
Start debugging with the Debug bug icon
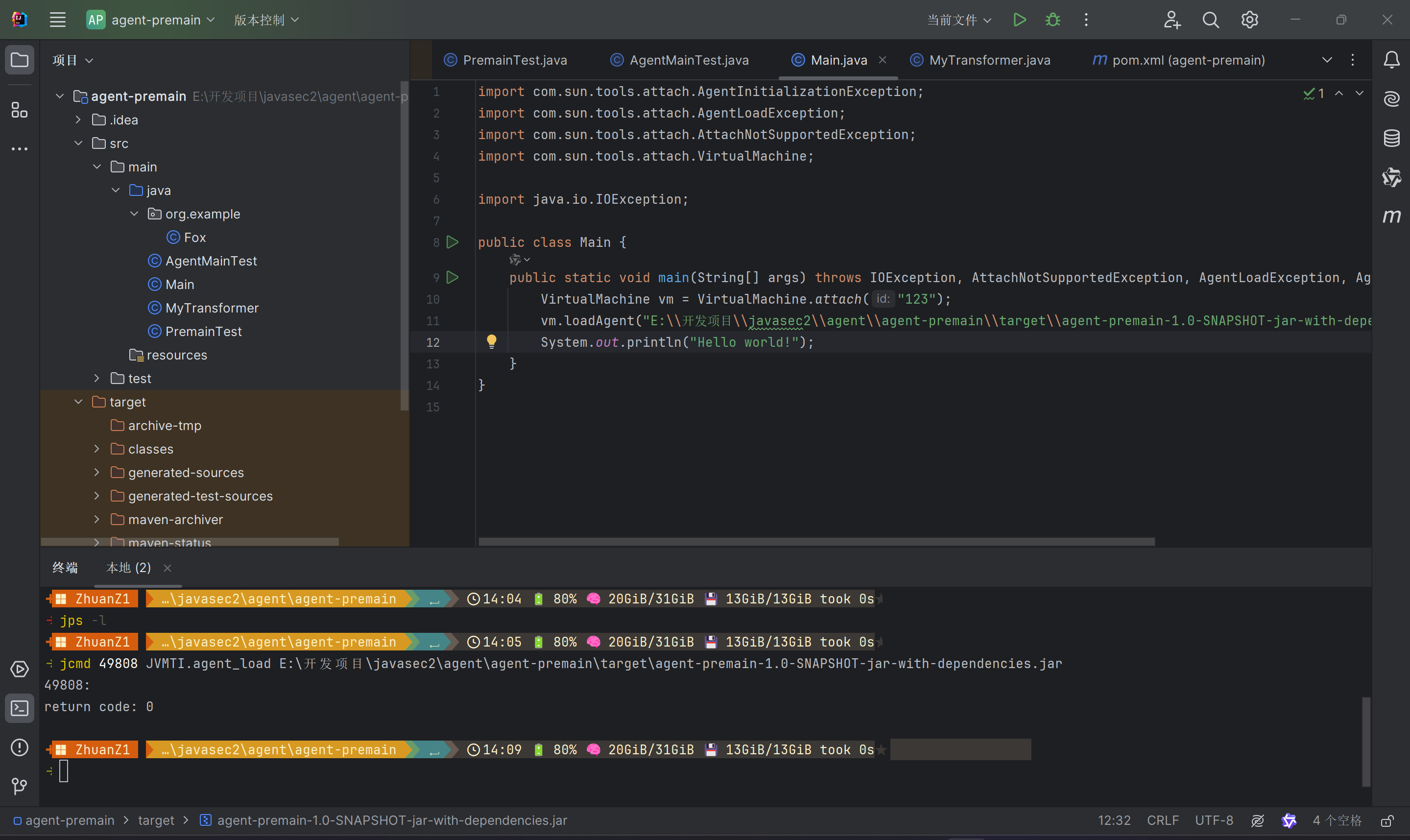[x=1052, y=20]
